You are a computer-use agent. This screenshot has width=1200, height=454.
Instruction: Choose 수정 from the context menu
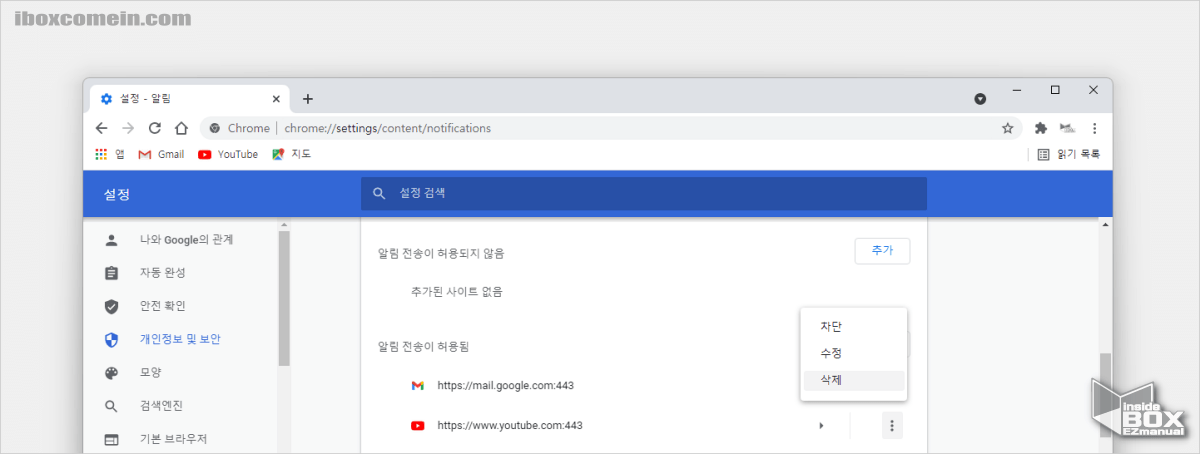[853, 353]
